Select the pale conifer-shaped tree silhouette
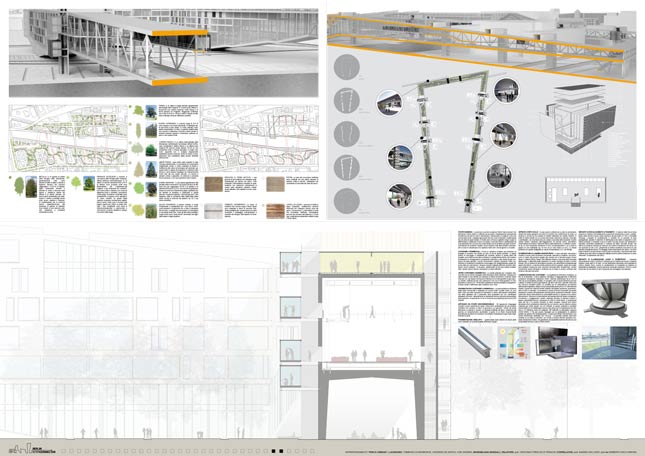Screen dimensions: 645x456 (138, 169)
